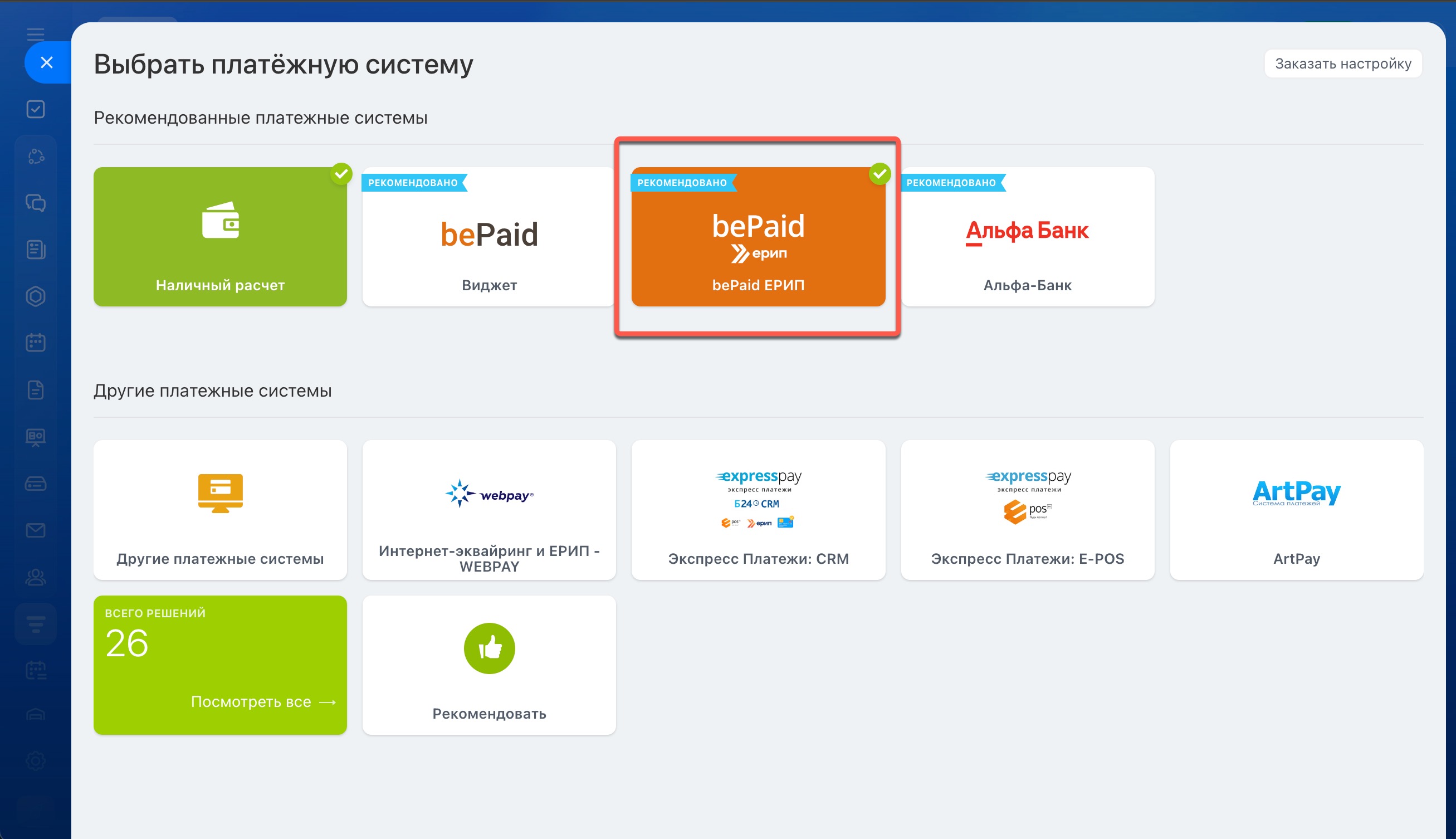This screenshot has width=1456, height=839.
Task: Click the Заказать настройку button
Action: [1342, 64]
